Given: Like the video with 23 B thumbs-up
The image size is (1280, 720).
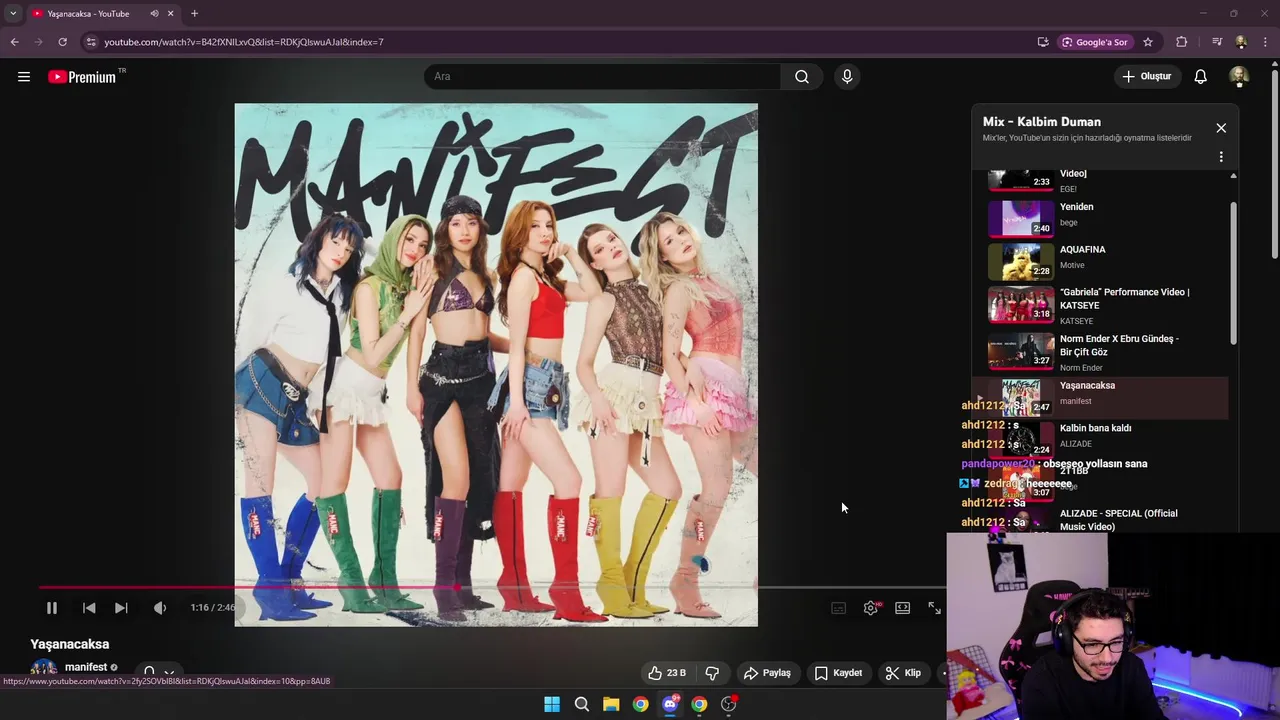Looking at the screenshot, I should point(666,673).
